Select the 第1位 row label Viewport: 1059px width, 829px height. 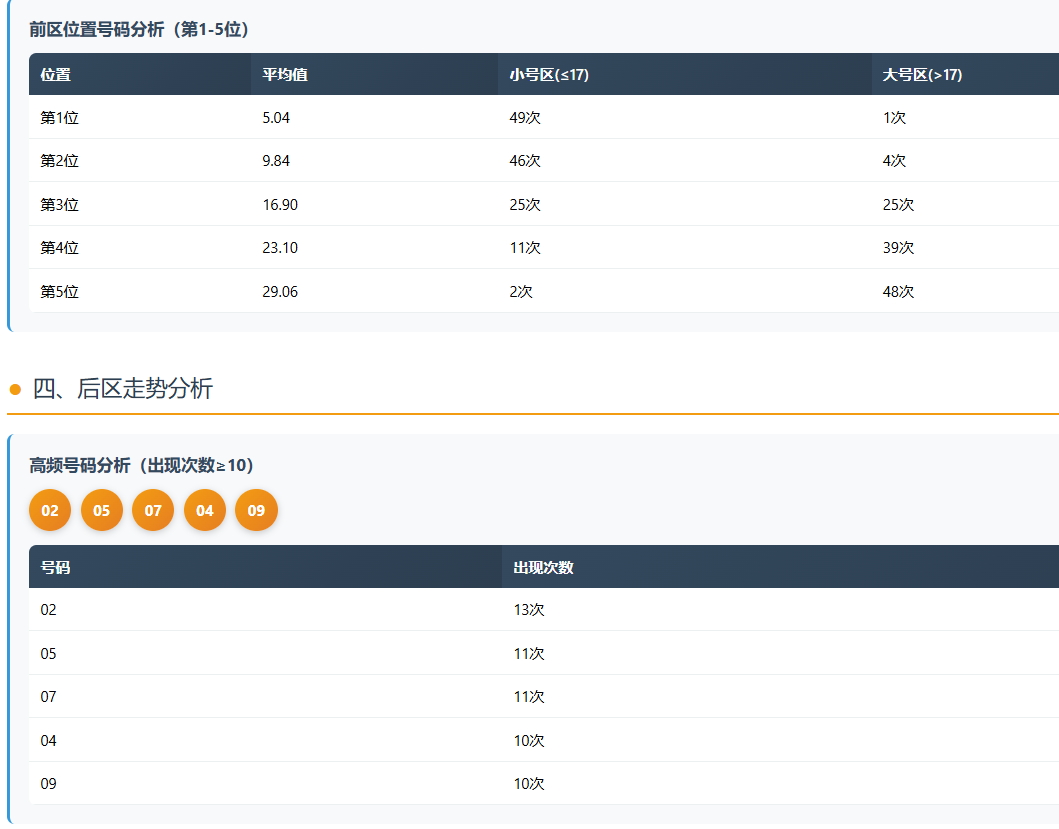point(60,118)
